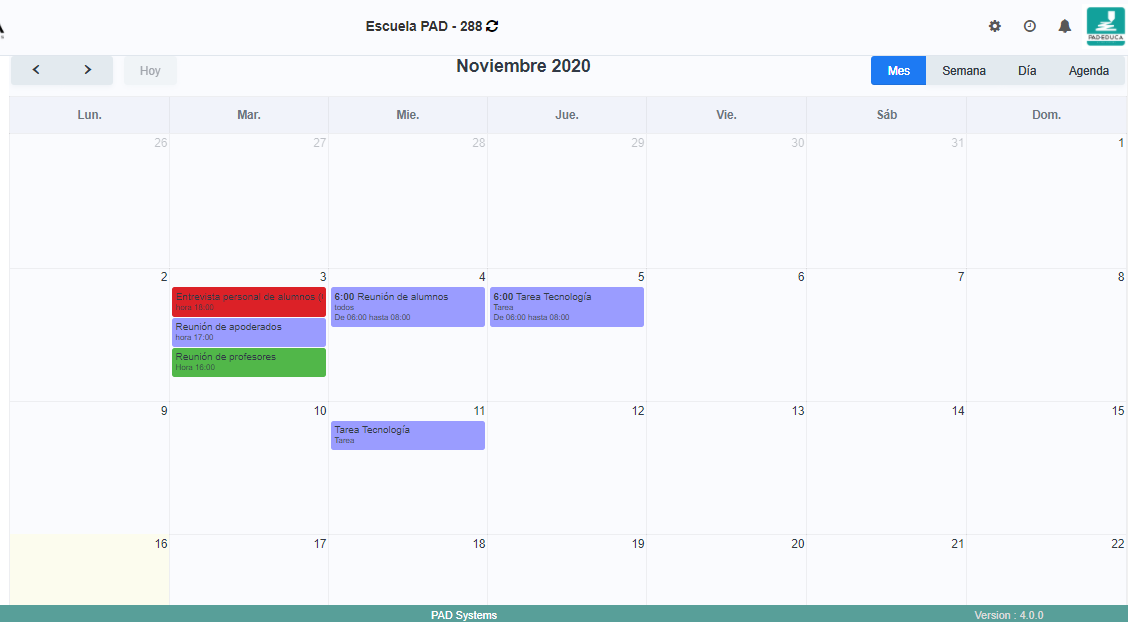
Task: Select the Día view tab
Action: 1027,71
